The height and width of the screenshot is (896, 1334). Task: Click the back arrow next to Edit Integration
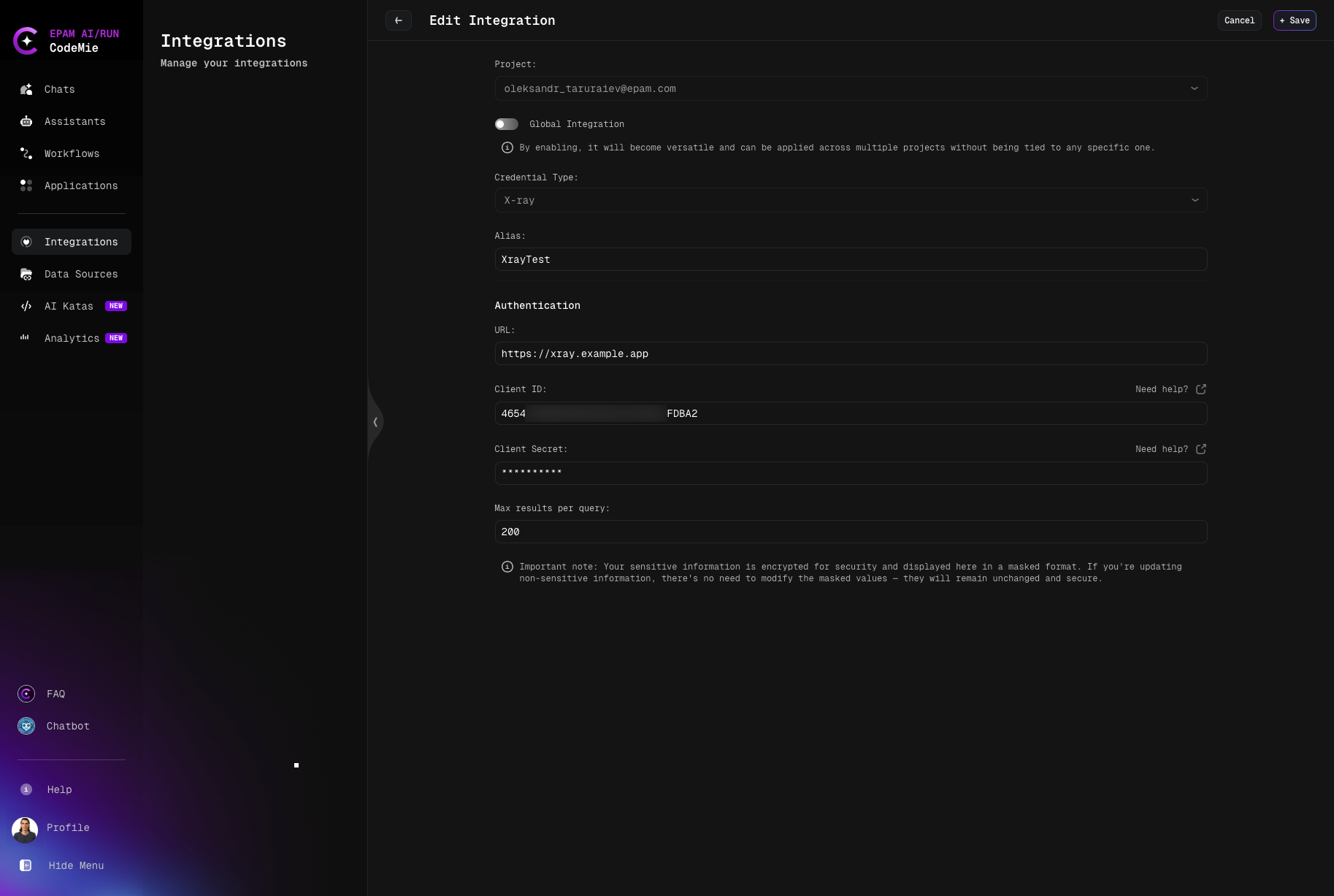click(399, 20)
